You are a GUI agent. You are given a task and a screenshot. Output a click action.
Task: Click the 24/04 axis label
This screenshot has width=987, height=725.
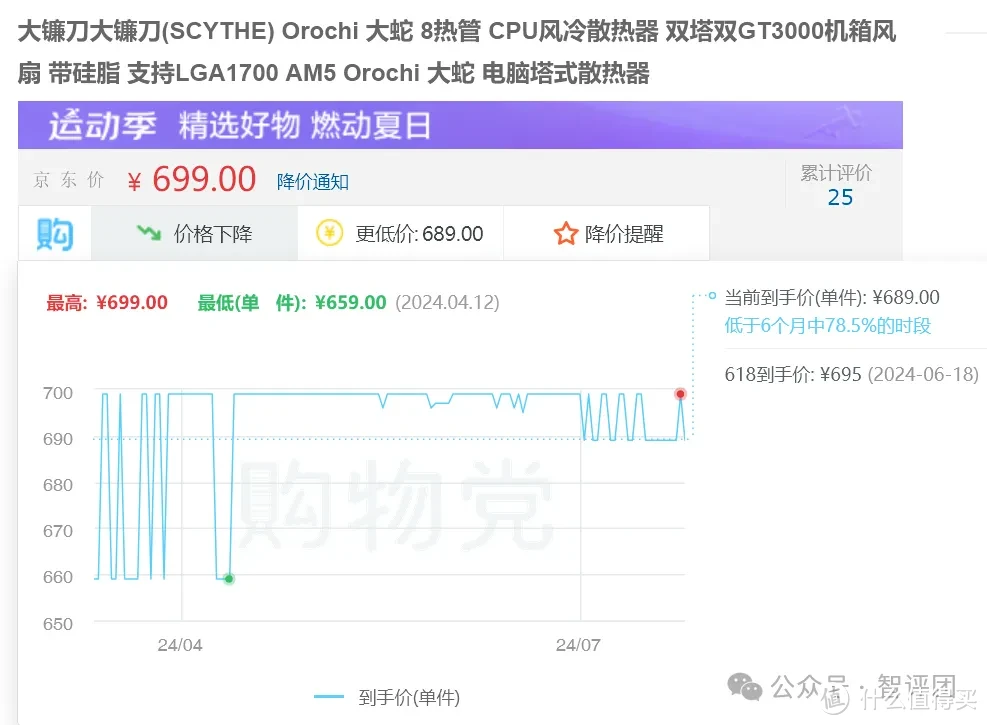pyautogui.click(x=180, y=645)
